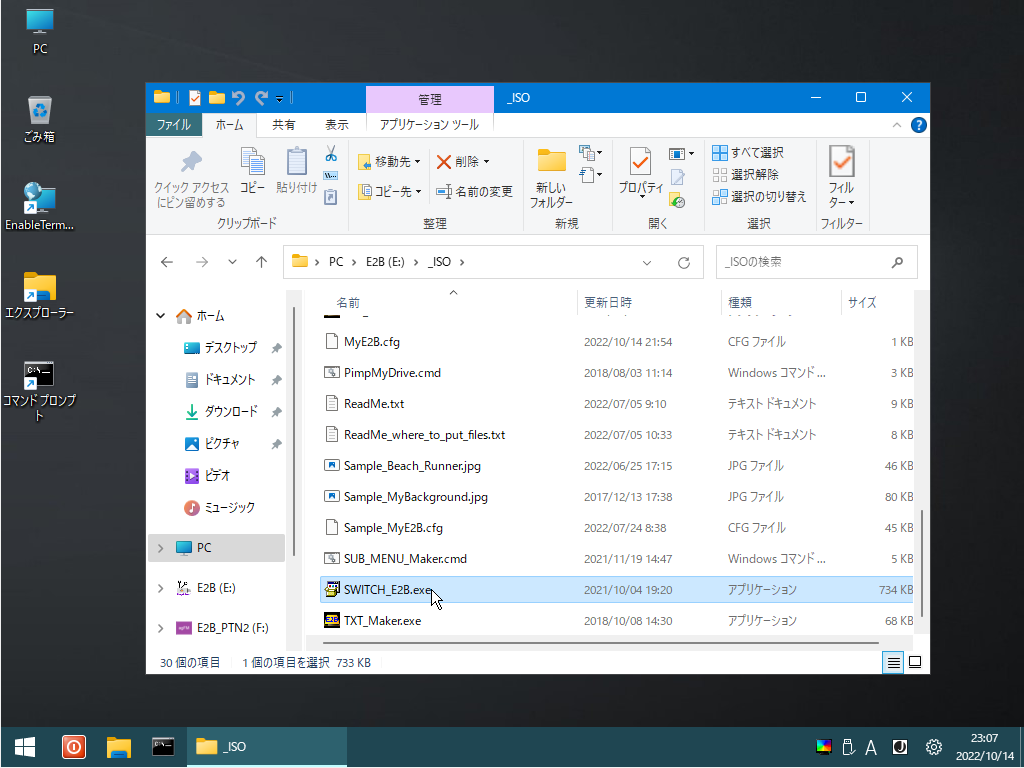Click the Cut scissors icon
1024x768 pixels.
click(331, 154)
